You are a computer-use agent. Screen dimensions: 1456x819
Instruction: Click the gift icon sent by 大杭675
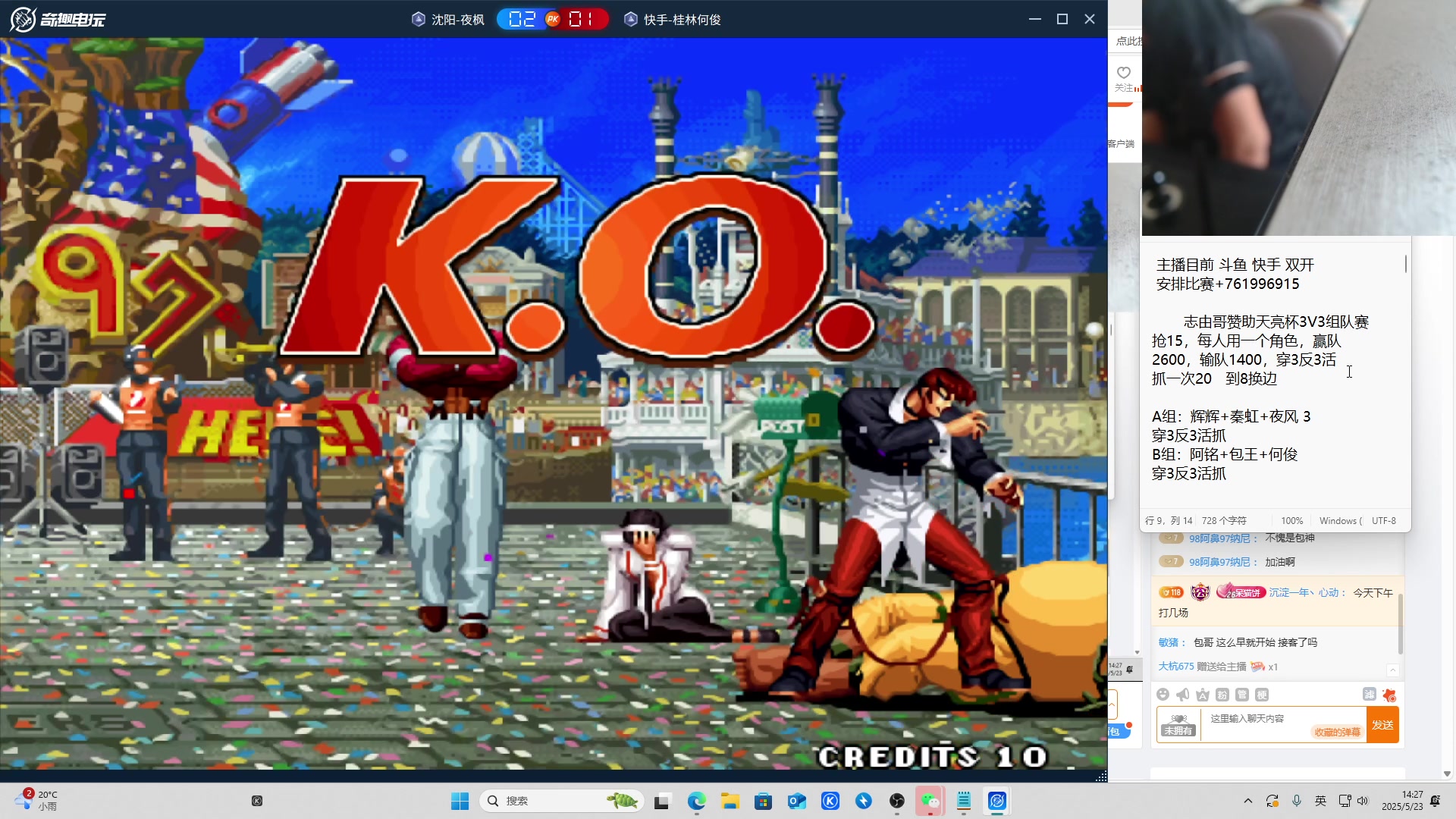tap(1258, 667)
